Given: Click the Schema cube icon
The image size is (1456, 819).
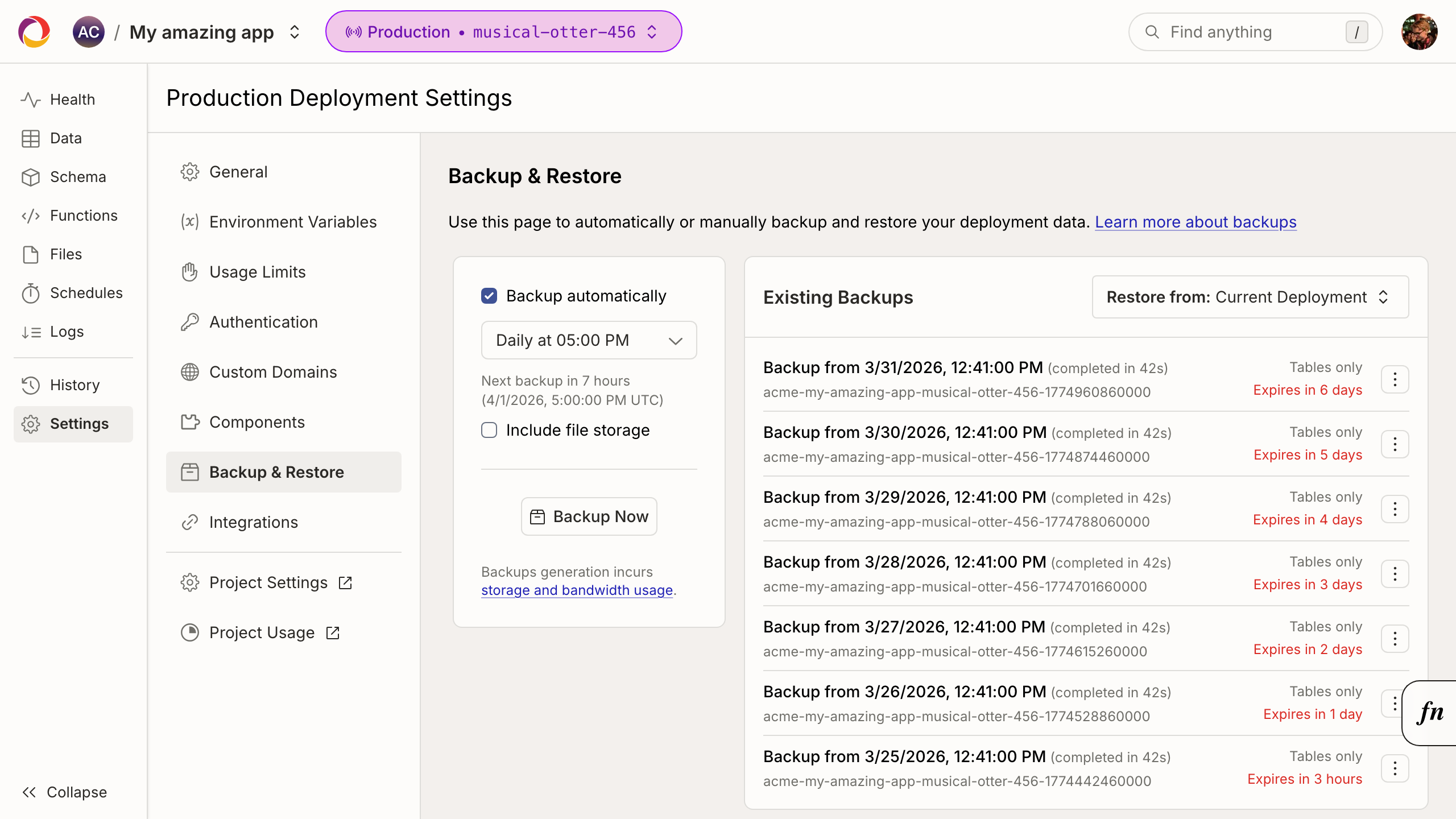Looking at the screenshot, I should point(31,177).
